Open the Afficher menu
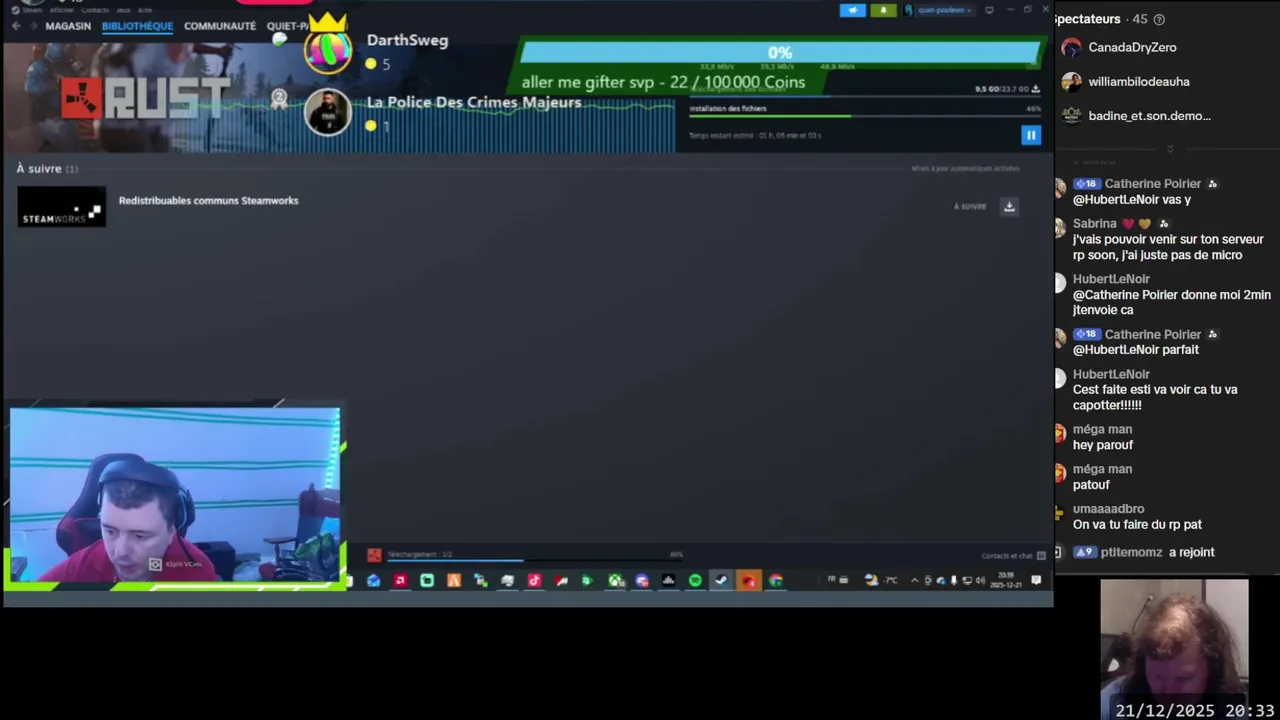The width and height of the screenshot is (1280, 720). [62, 10]
